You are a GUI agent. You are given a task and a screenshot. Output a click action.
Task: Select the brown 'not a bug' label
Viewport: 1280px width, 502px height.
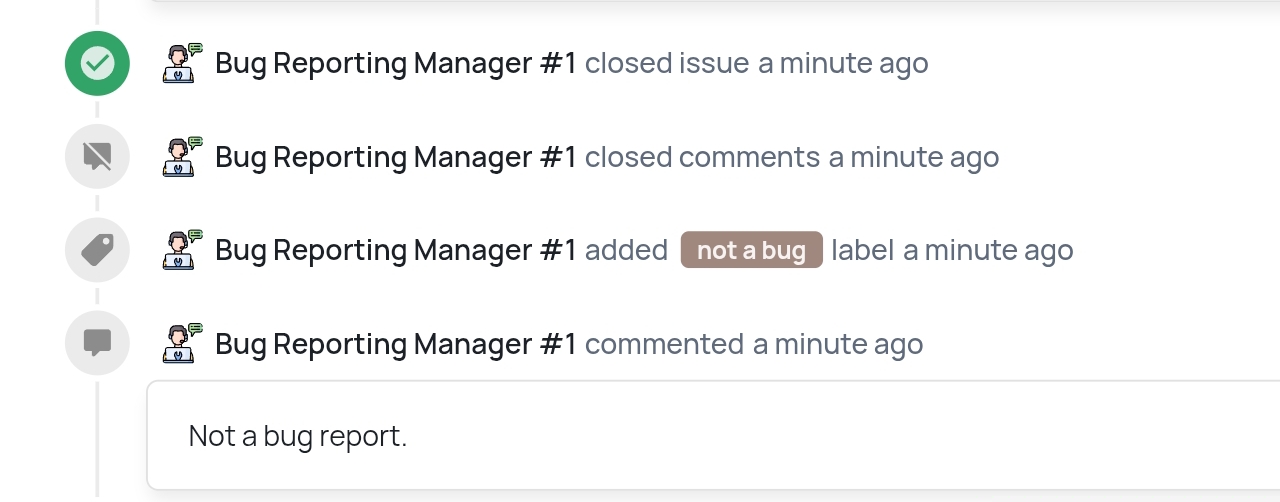coord(752,250)
